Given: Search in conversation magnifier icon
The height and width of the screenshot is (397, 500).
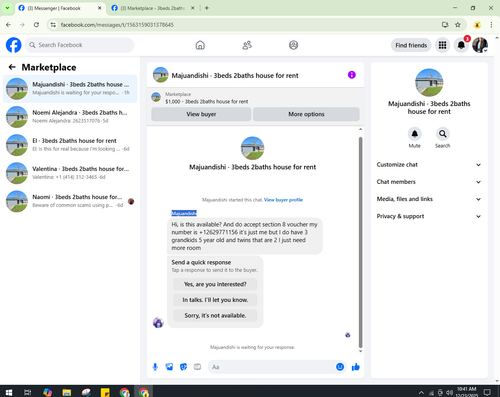Looking at the screenshot, I should pyautogui.click(x=442, y=134).
